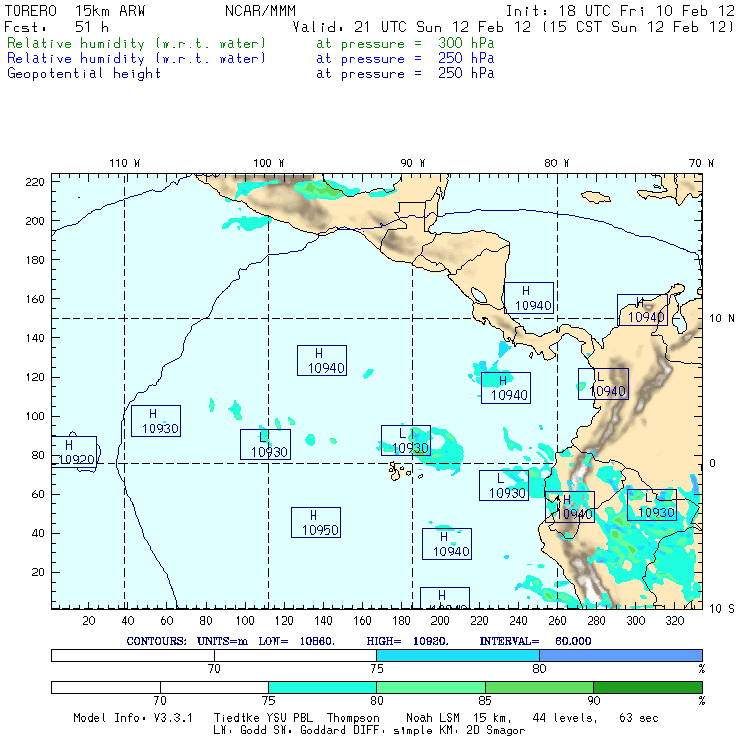Image resolution: width=740 pixels, height=740 pixels.
Task: Click the 'Thompson' microphysics text
Action: (x=353, y=718)
